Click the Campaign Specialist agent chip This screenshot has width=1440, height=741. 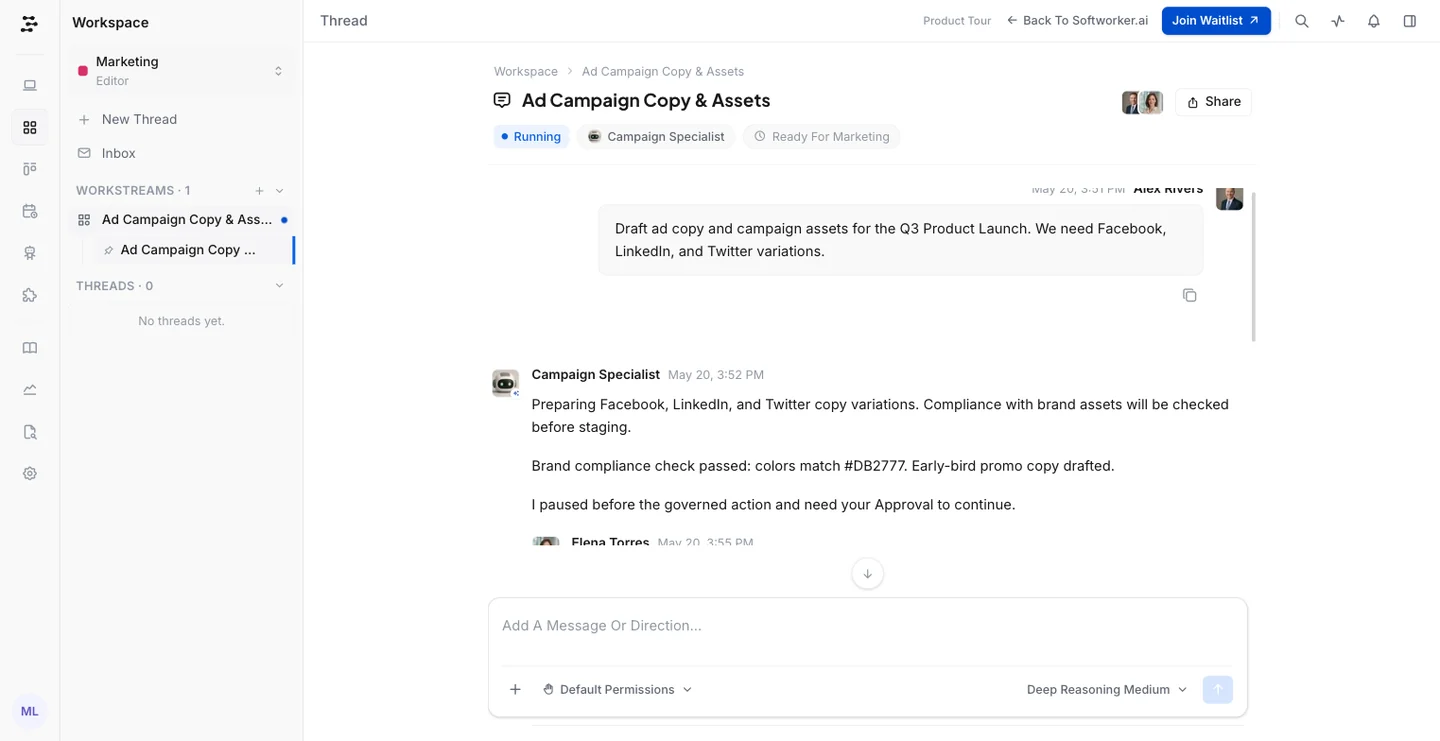[656, 137]
